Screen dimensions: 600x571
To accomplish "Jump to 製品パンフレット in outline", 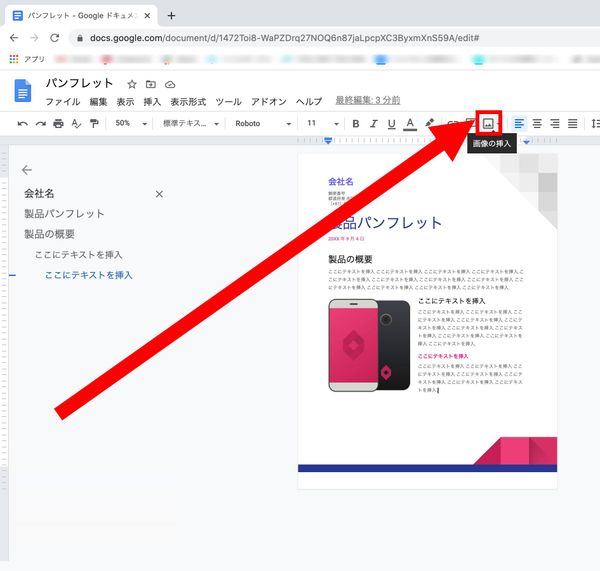I will click(x=64, y=214).
